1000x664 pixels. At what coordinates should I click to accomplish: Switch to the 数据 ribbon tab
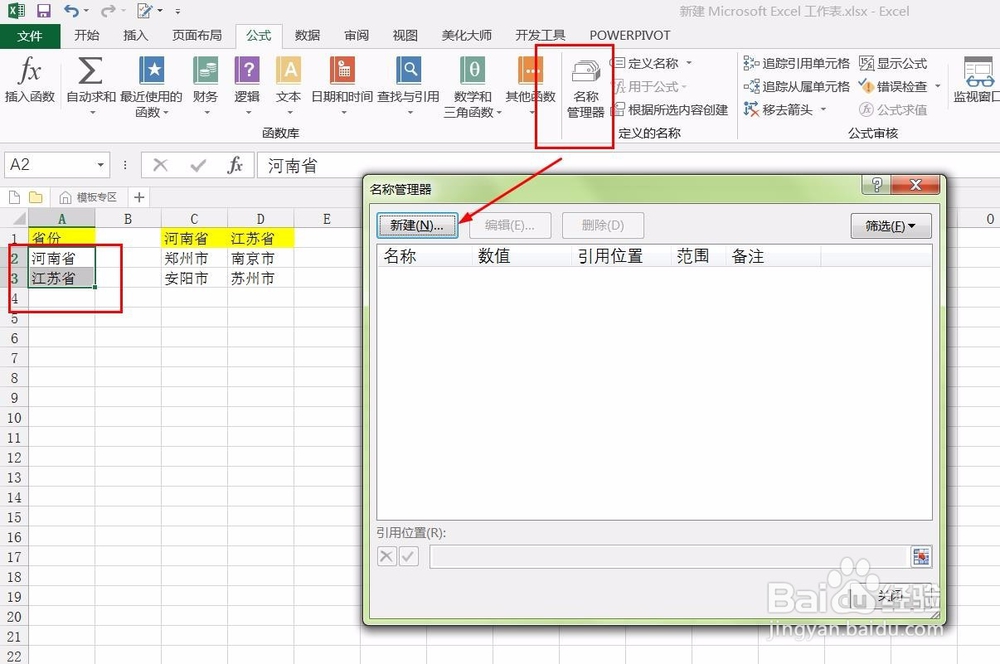306,35
